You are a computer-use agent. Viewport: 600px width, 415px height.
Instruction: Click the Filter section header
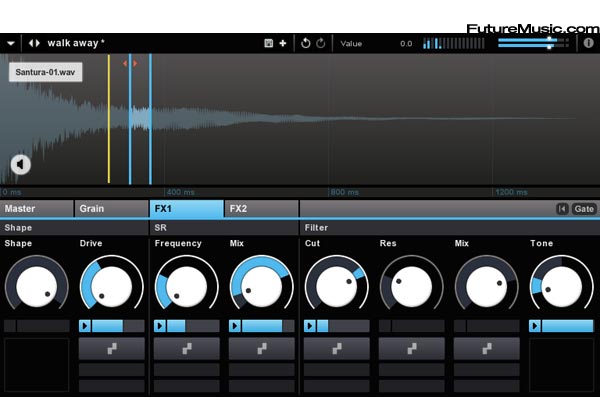coord(450,228)
